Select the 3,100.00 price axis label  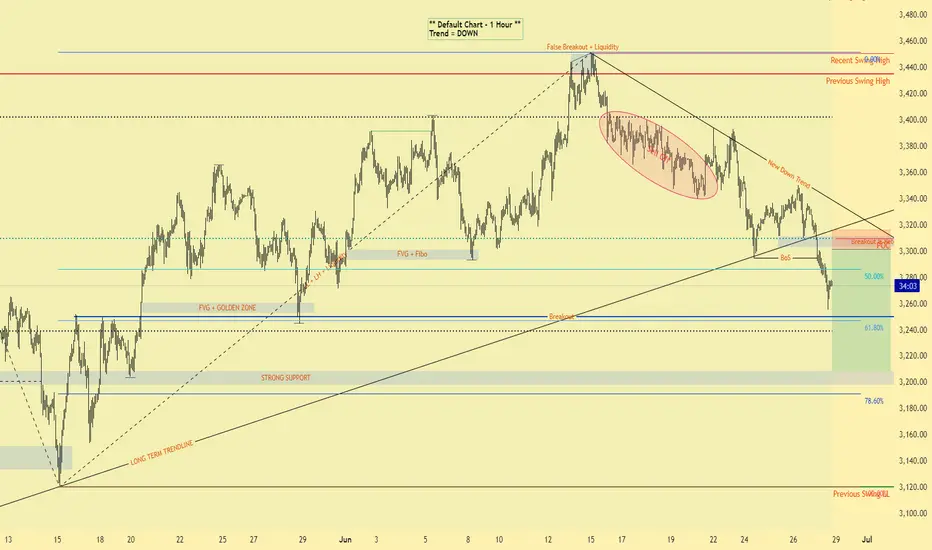913,513
